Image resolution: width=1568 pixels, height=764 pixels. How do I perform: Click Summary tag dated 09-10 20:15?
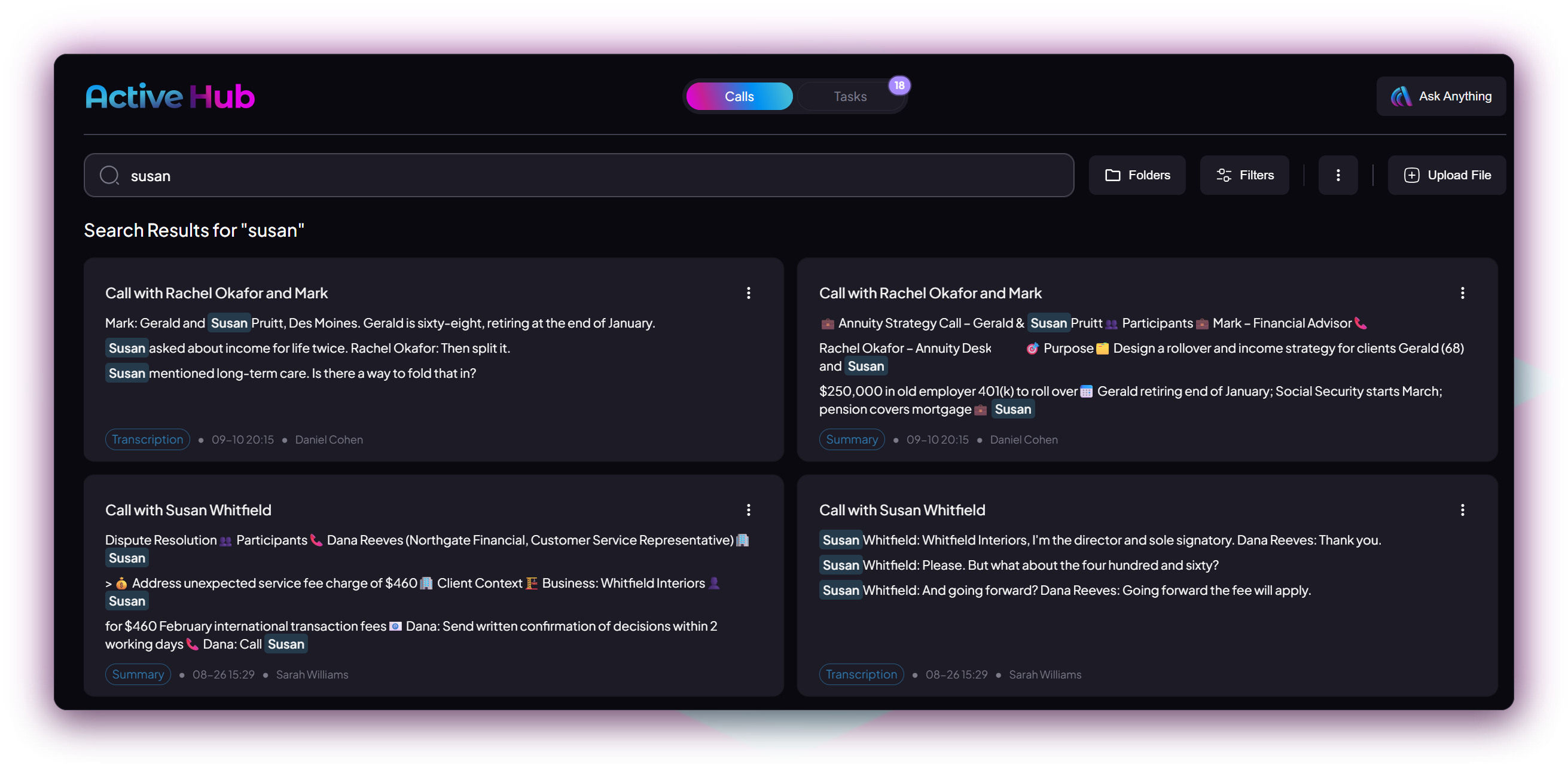point(852,439)
